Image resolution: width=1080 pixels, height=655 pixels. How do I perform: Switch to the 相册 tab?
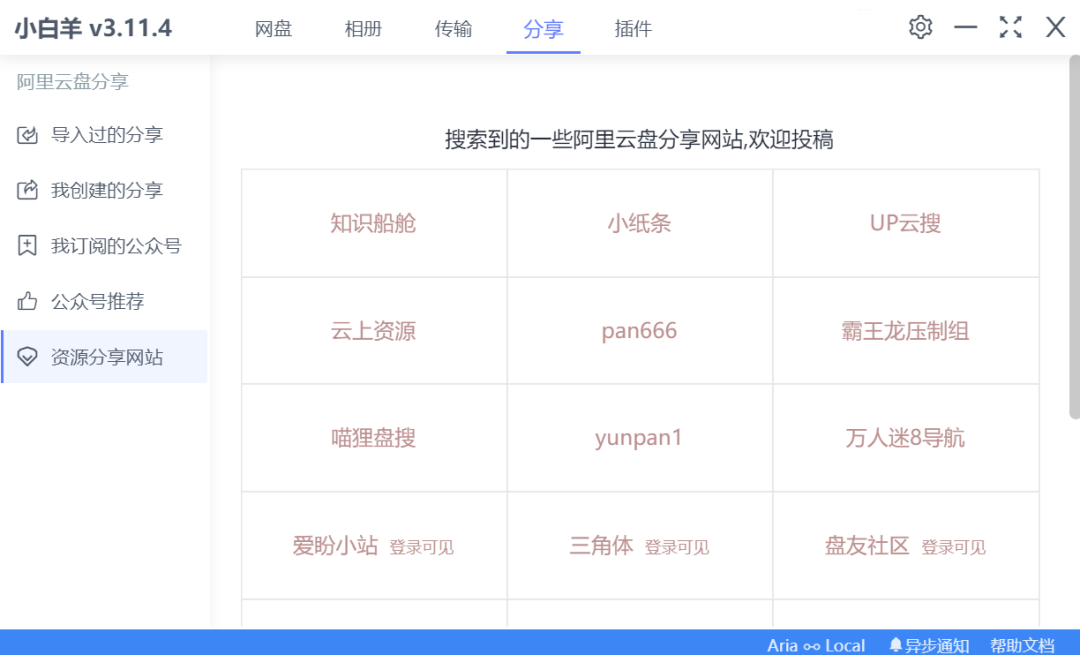[363, 29]
